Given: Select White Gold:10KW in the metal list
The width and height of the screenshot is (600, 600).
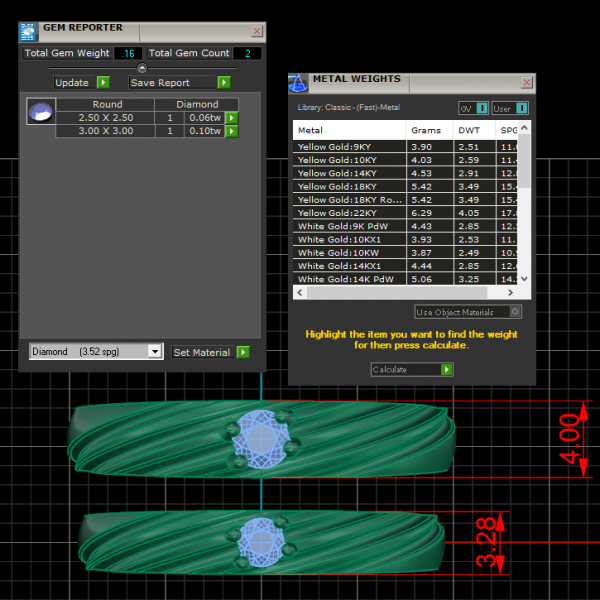Looking at the screenshot, I should pyautogui.click(x=350, y=253).
